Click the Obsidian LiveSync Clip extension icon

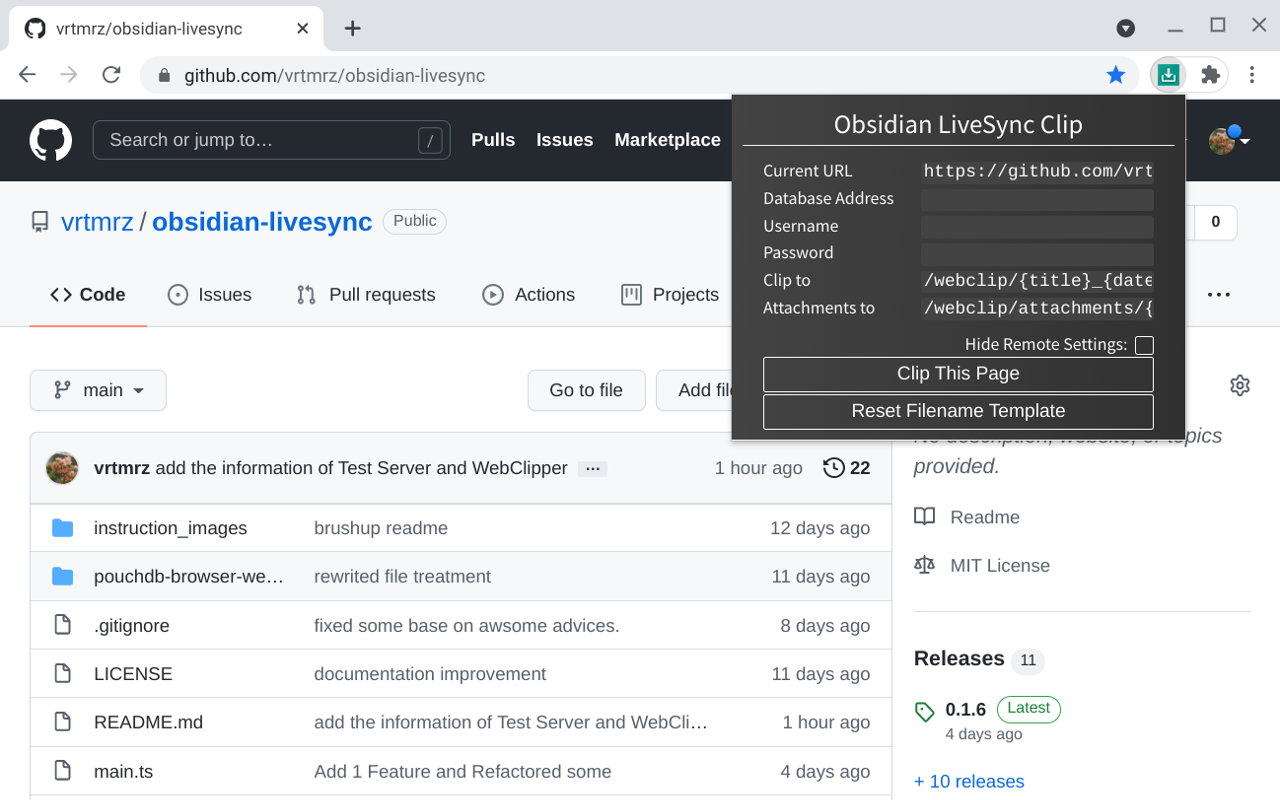1168,74
